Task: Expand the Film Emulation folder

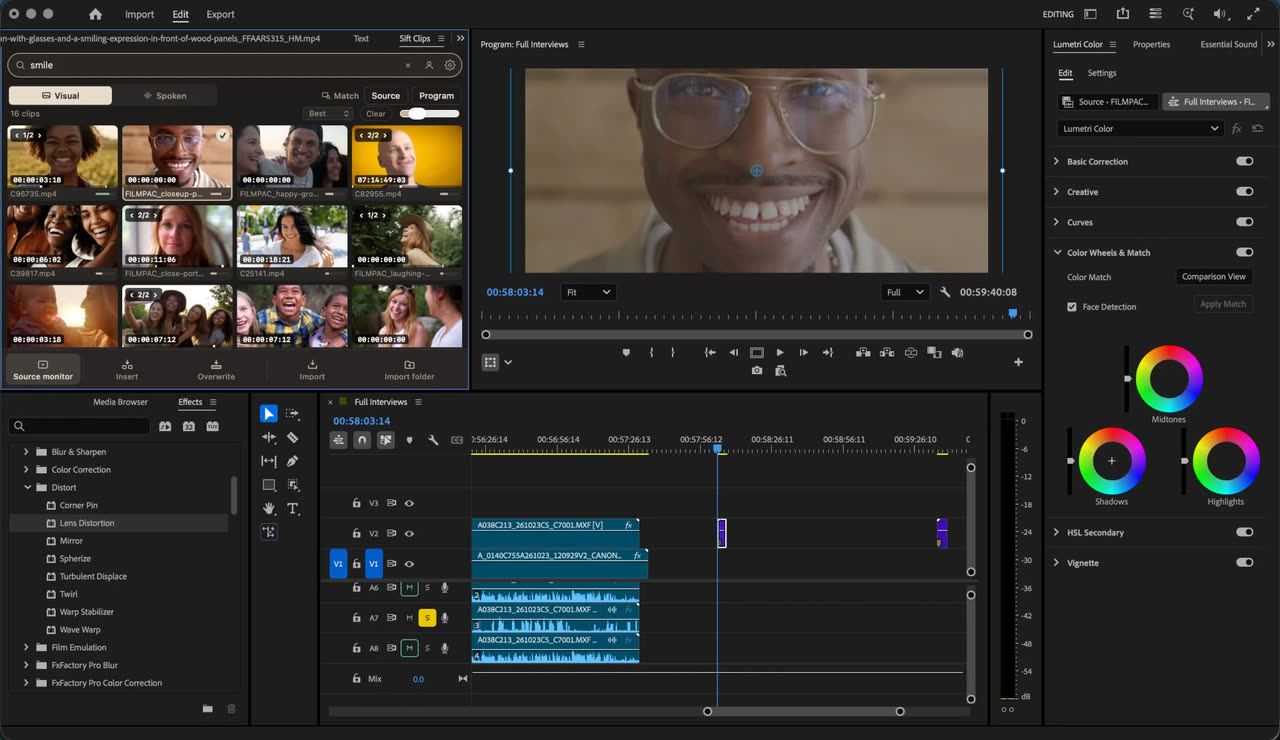Action: (27, 647)
